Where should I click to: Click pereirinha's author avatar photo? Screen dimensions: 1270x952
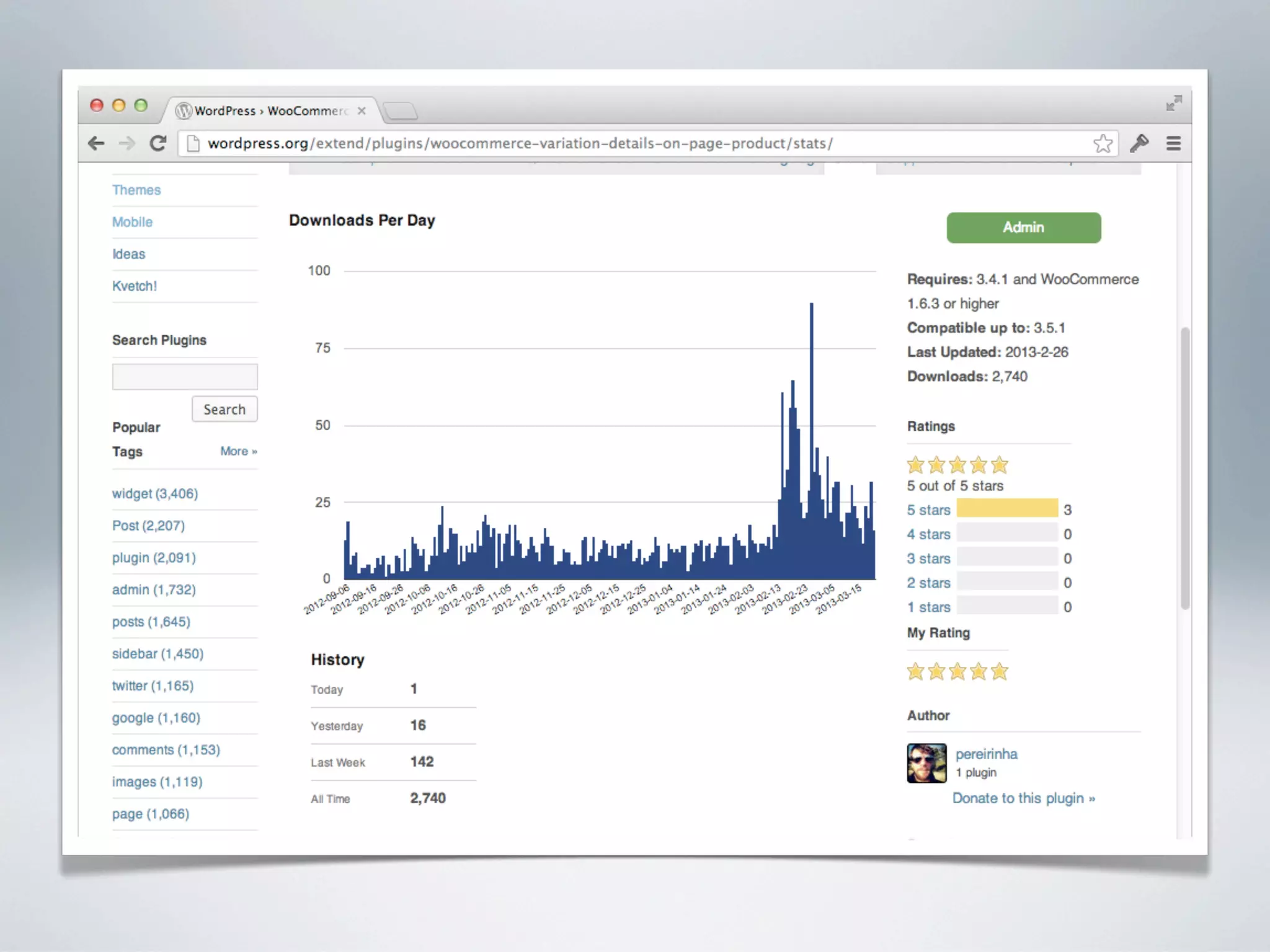(x=926, y=763)
